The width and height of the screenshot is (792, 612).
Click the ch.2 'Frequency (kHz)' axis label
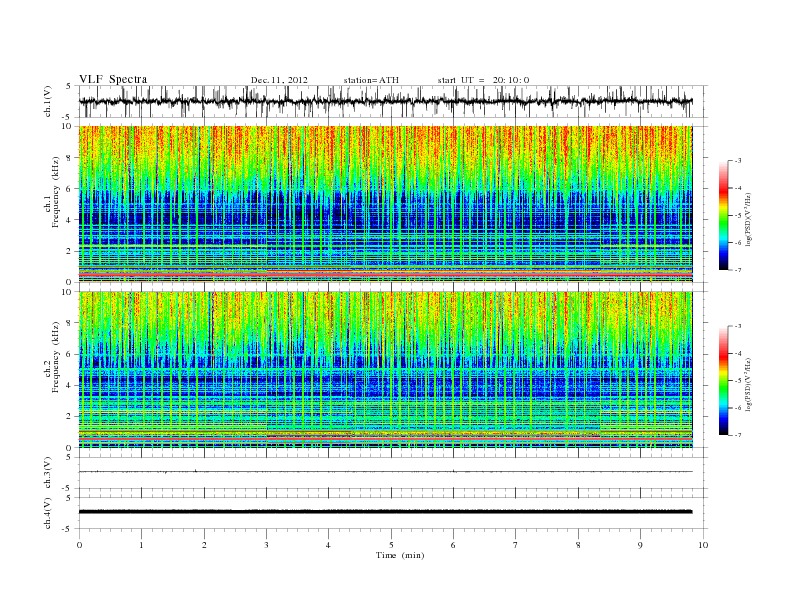coord(56,357)
